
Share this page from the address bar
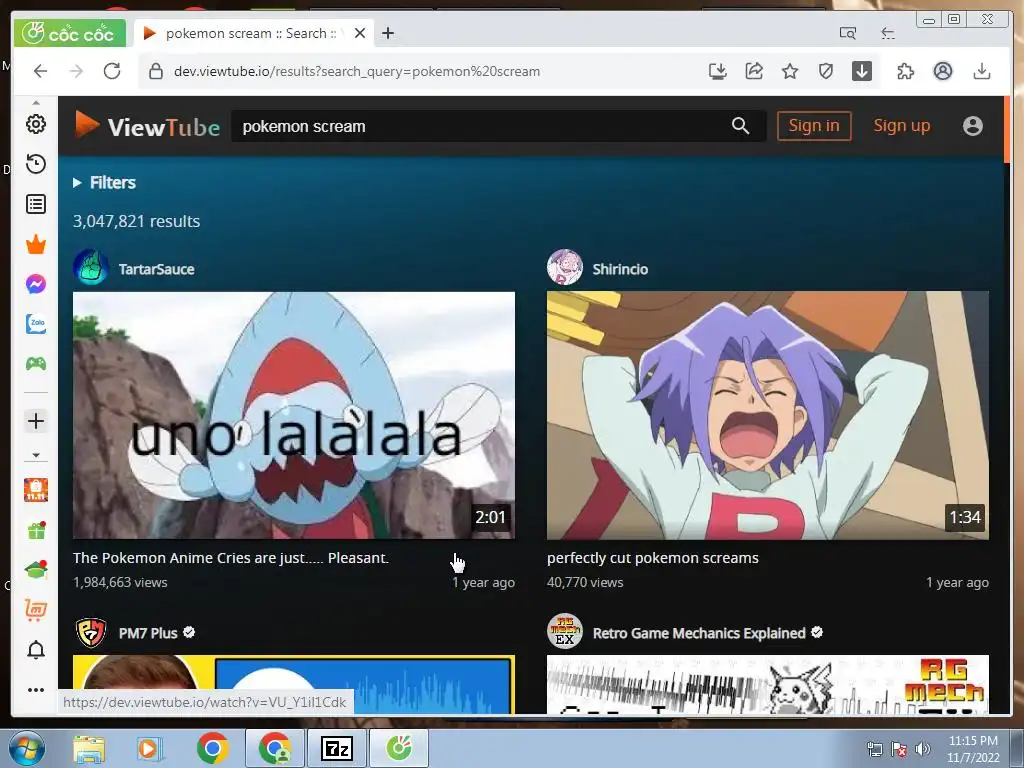(754, 71)
